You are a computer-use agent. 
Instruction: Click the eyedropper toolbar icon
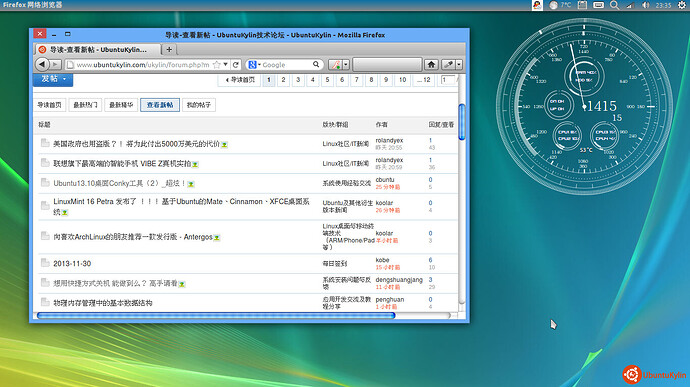[x=448, y=65]
